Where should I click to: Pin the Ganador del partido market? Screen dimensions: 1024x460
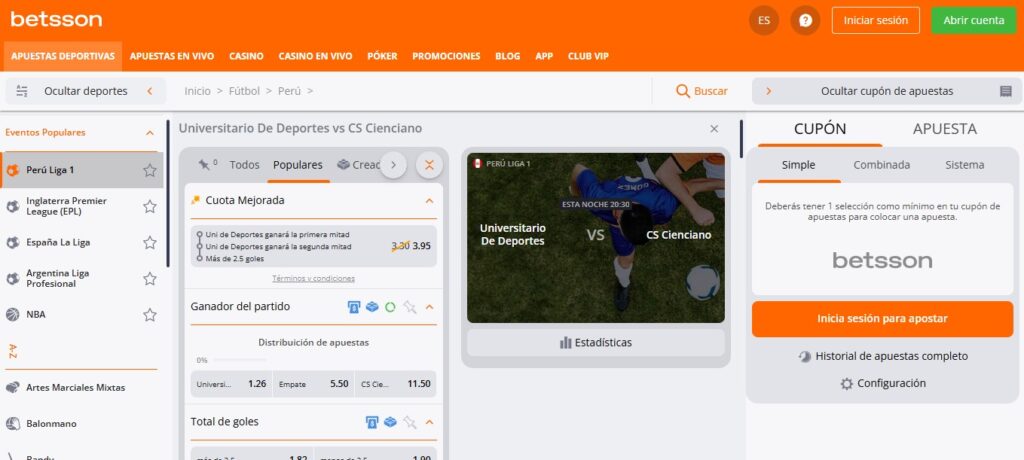pyautogui.click(x=409, y=307)
